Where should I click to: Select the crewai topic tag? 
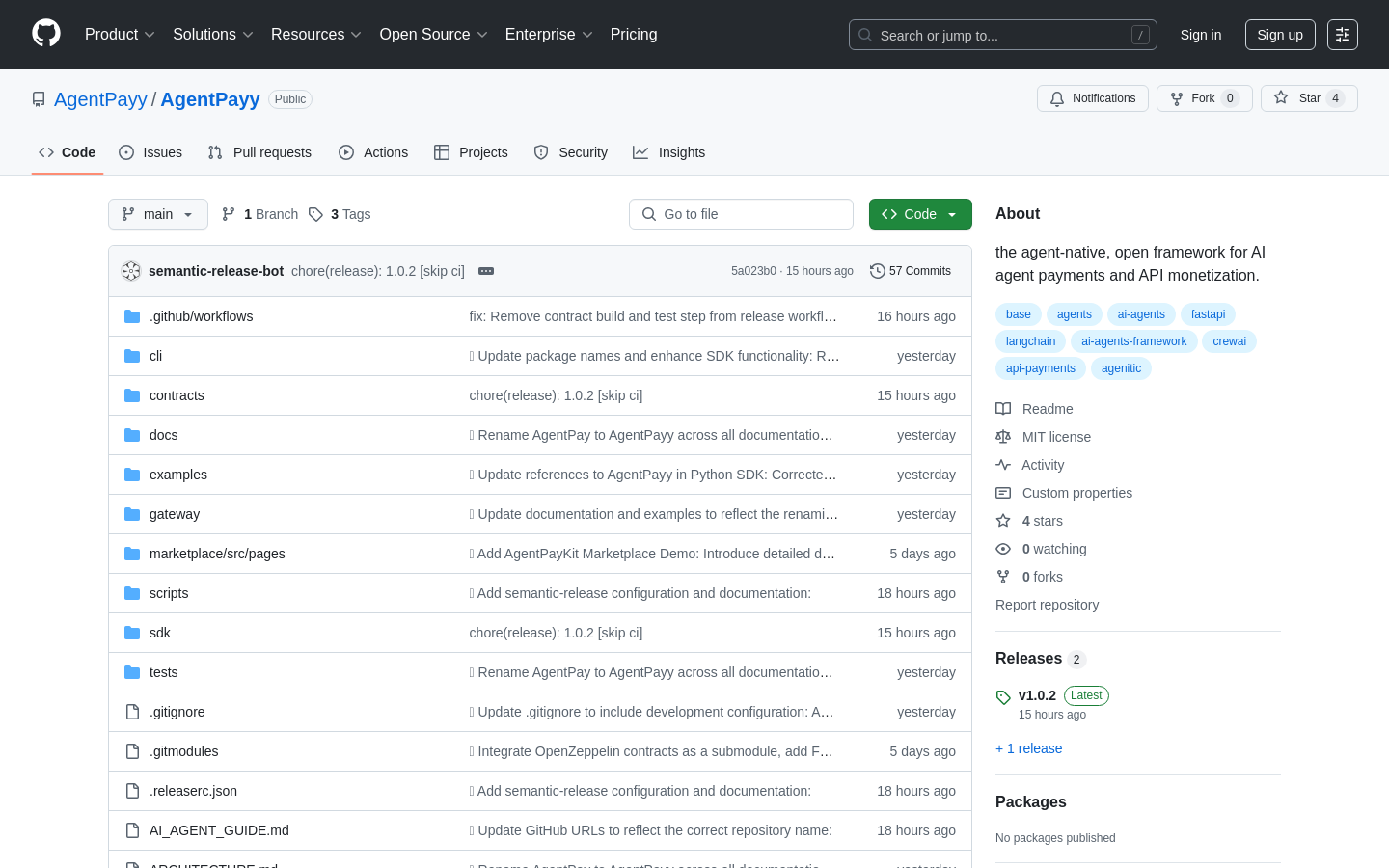[x=1229, y=341]
